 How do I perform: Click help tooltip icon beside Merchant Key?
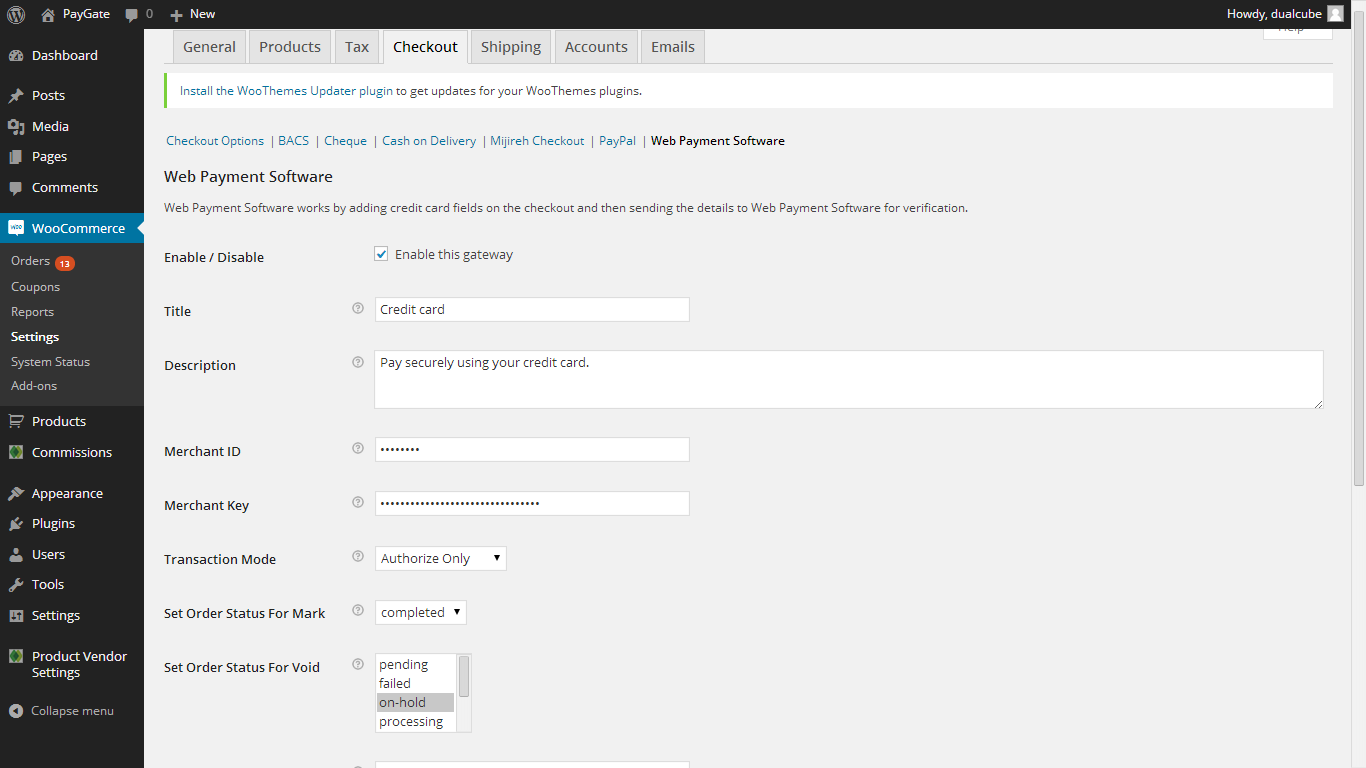click(358, 502)
